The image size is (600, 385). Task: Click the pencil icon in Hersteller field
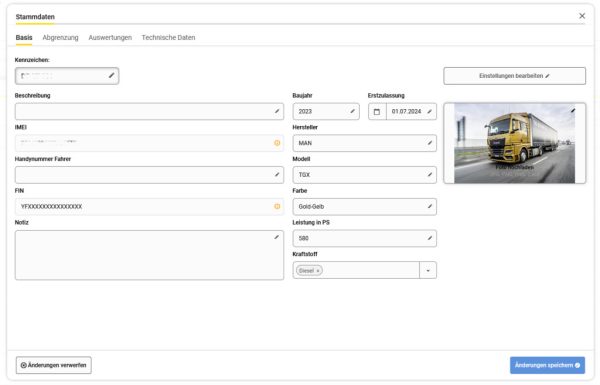[x=430, y=143]
